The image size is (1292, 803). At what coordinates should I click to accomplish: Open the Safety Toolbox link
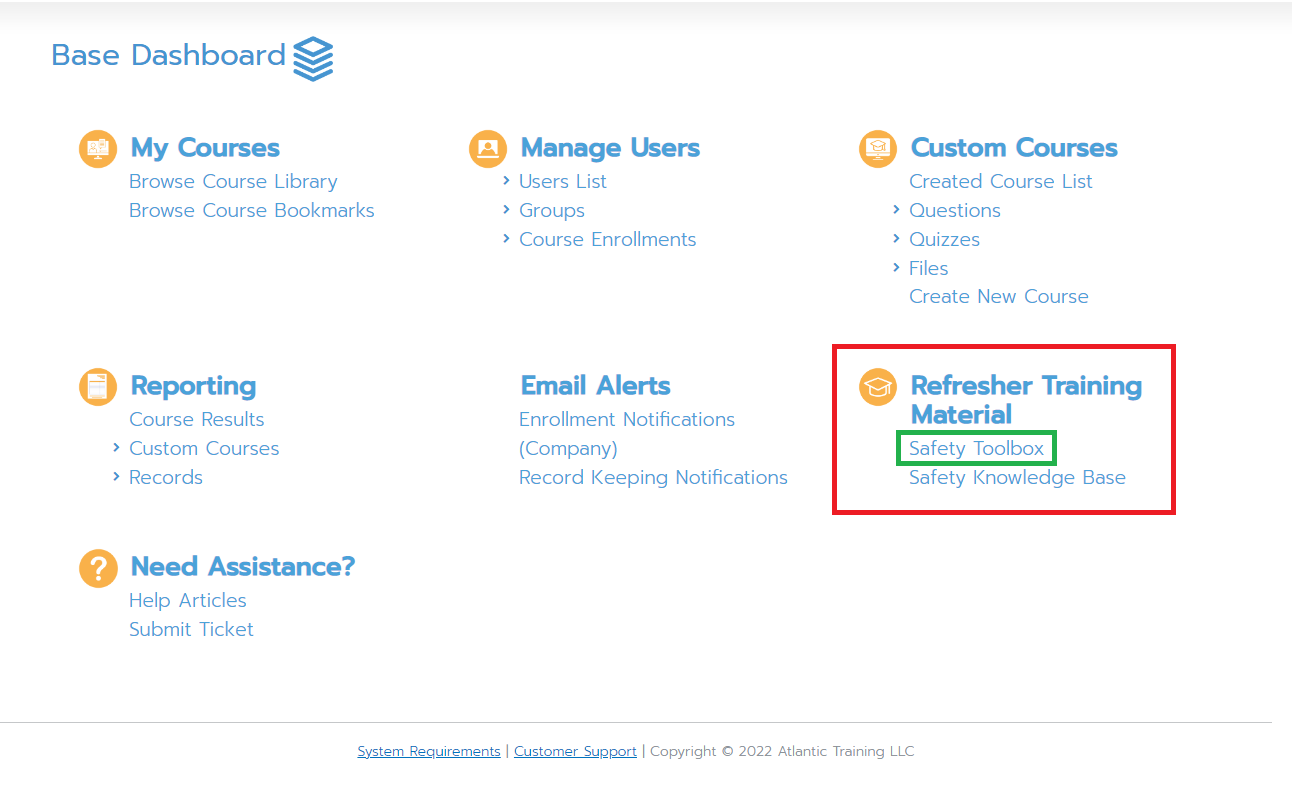coord(977,448)
